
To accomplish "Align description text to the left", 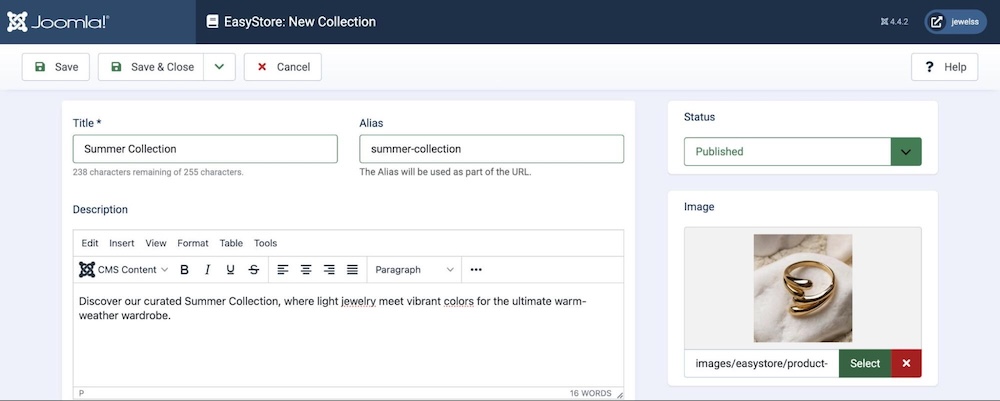I will pyautogui.click(x=283, y=270).
